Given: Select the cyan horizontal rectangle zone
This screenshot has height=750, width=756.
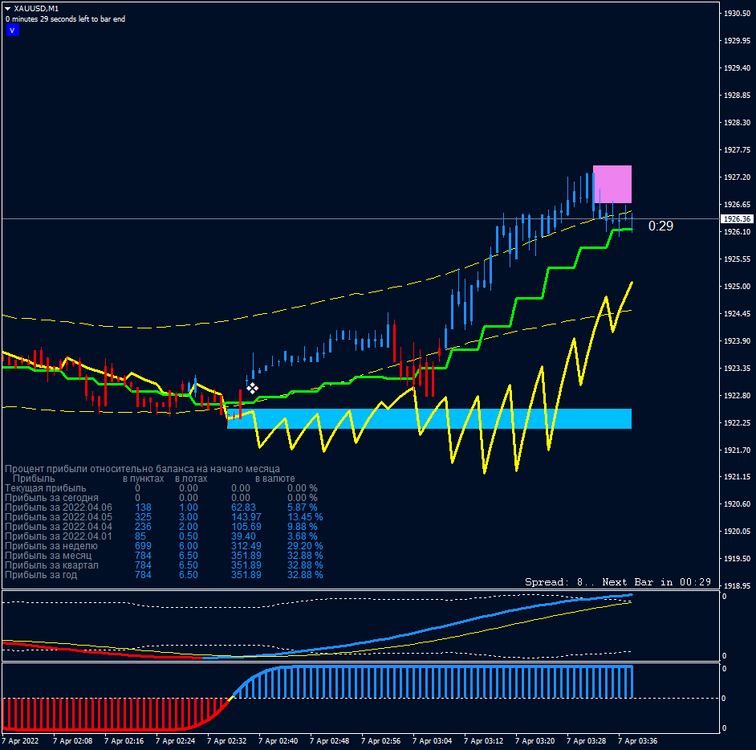Looking at the screenshot, I should (x=429, y=418).
